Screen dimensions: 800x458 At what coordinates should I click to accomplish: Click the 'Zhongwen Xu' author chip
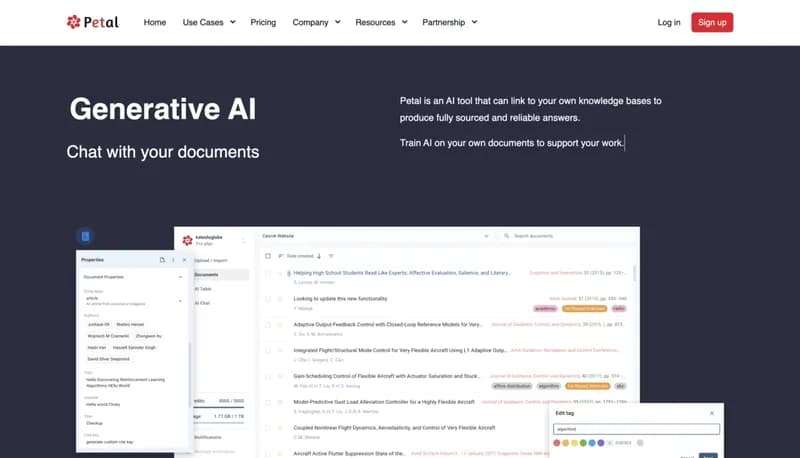click(148, 336)
